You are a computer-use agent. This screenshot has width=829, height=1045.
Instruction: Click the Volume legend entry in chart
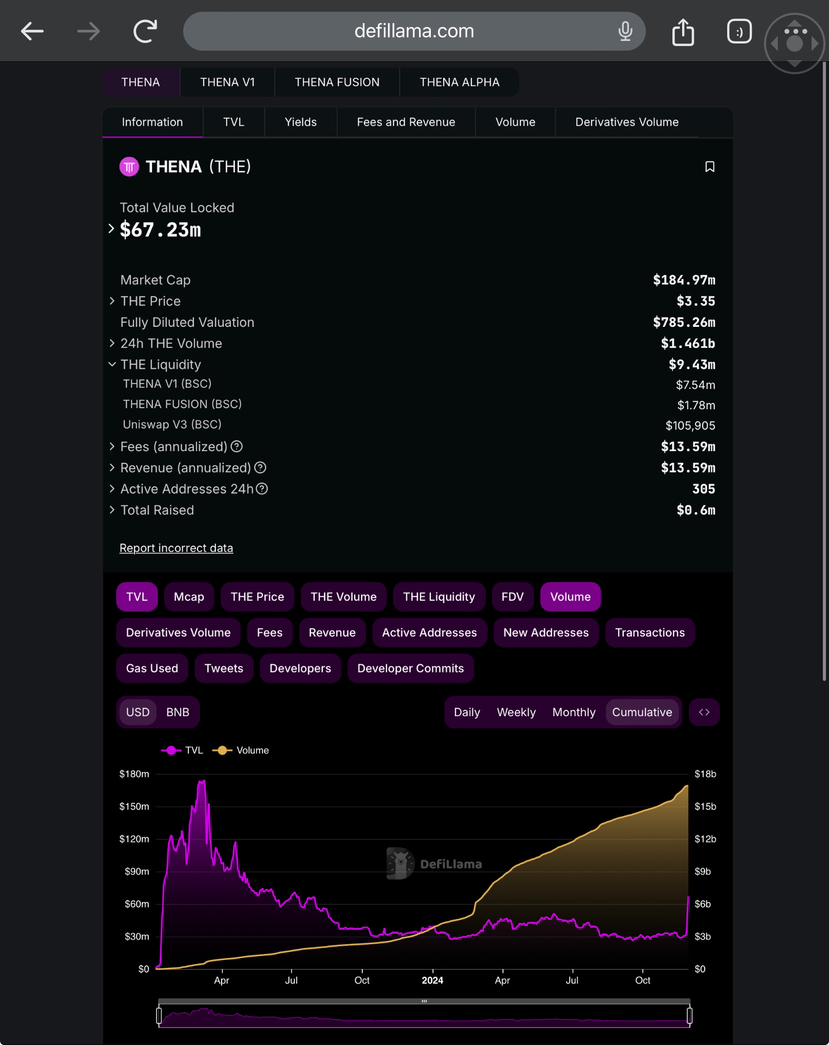pyautogui.click(x=241, y=750)
